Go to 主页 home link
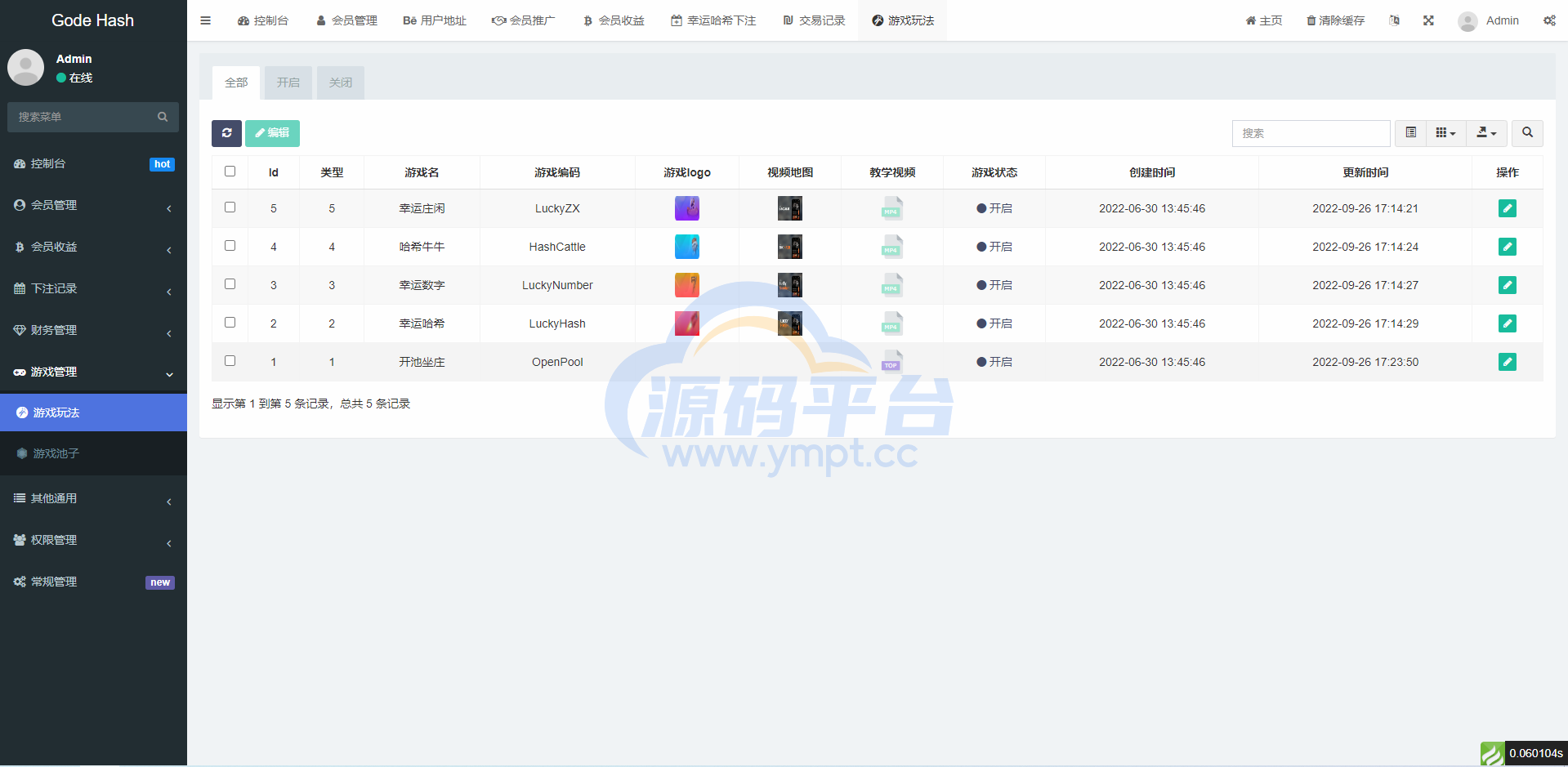This screenshot has height=767, width=1568. [x=1264, y=20]
